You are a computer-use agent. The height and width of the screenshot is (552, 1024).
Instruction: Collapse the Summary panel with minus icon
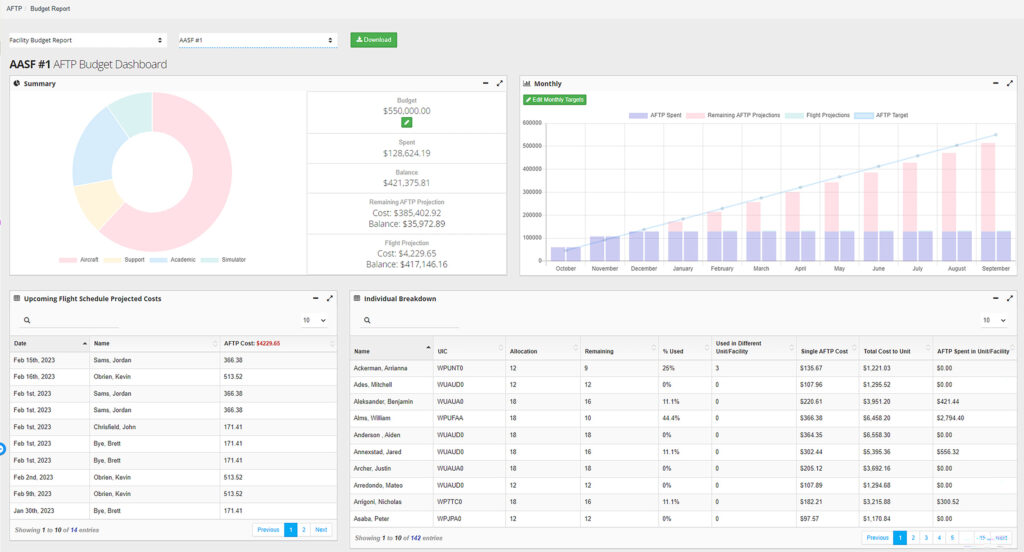pos(485,83)
